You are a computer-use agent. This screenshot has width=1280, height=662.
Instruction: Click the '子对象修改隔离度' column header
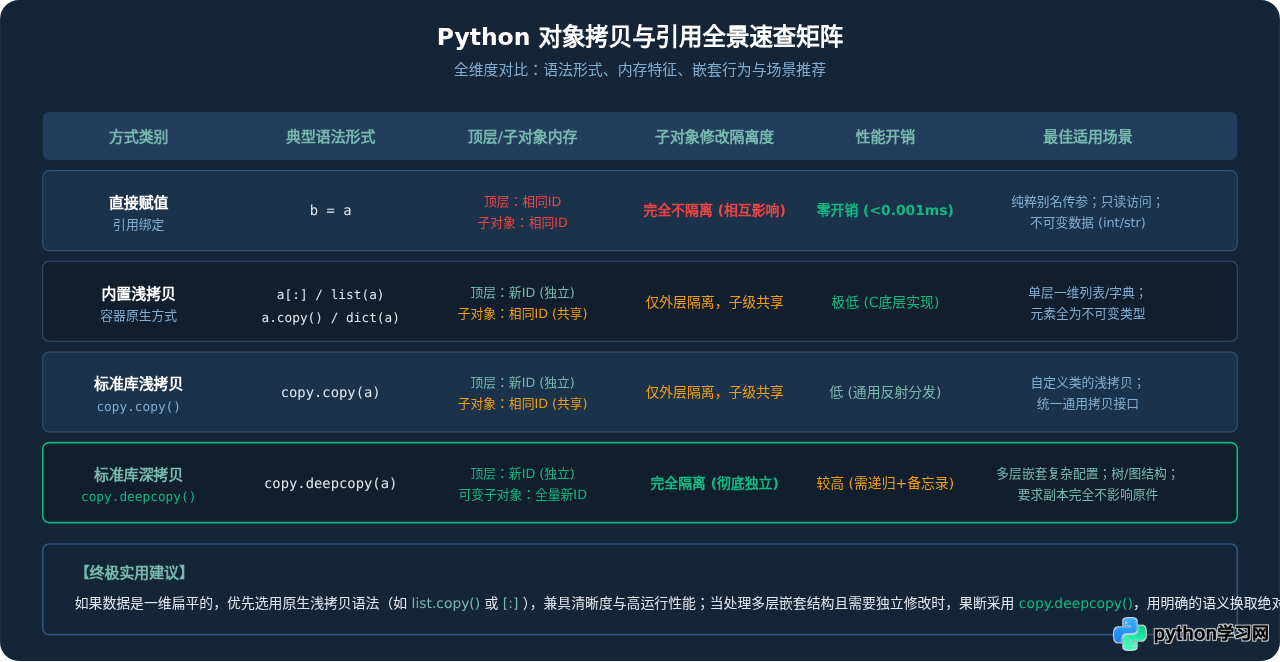[714, 137]
